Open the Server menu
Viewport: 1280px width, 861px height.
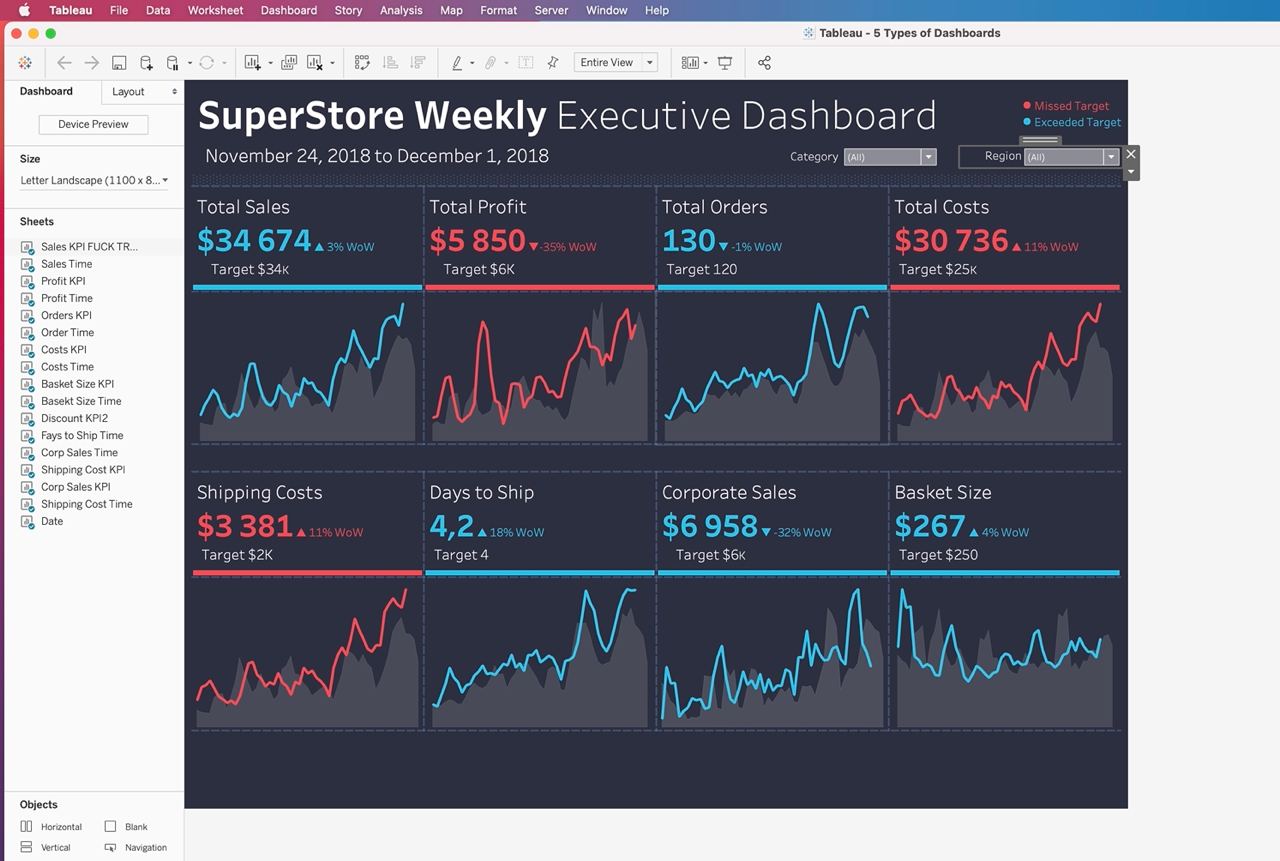point(551,10)
